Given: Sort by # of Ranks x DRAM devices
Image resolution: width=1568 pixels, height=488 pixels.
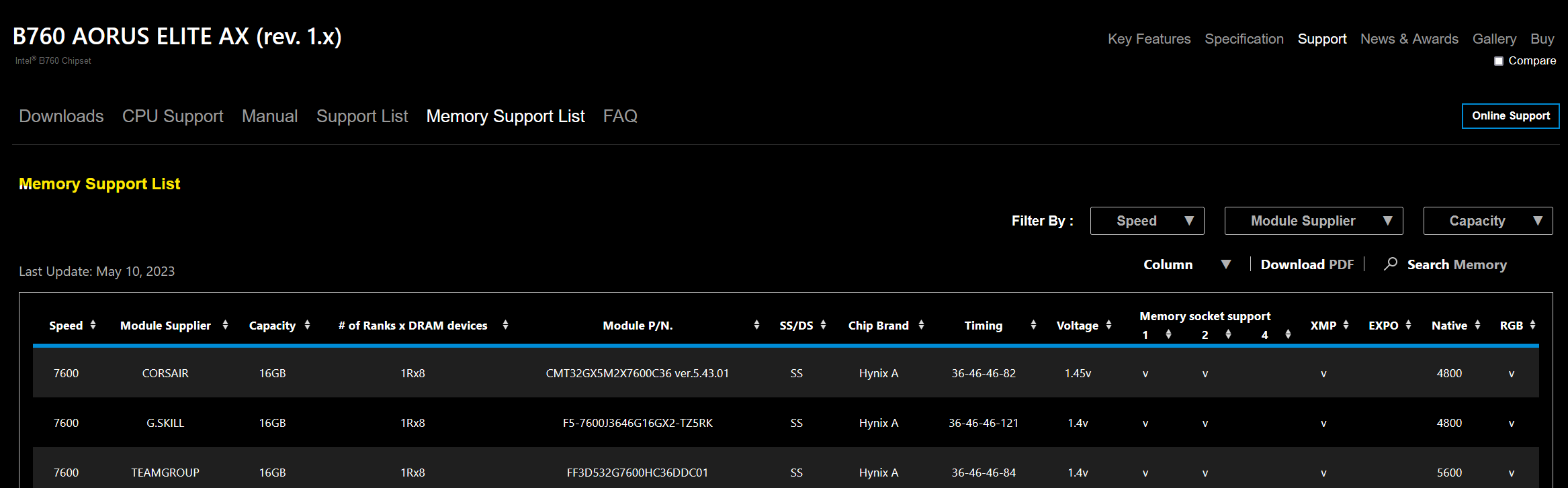Looking at the screenshot, I should tap(505, 325).
